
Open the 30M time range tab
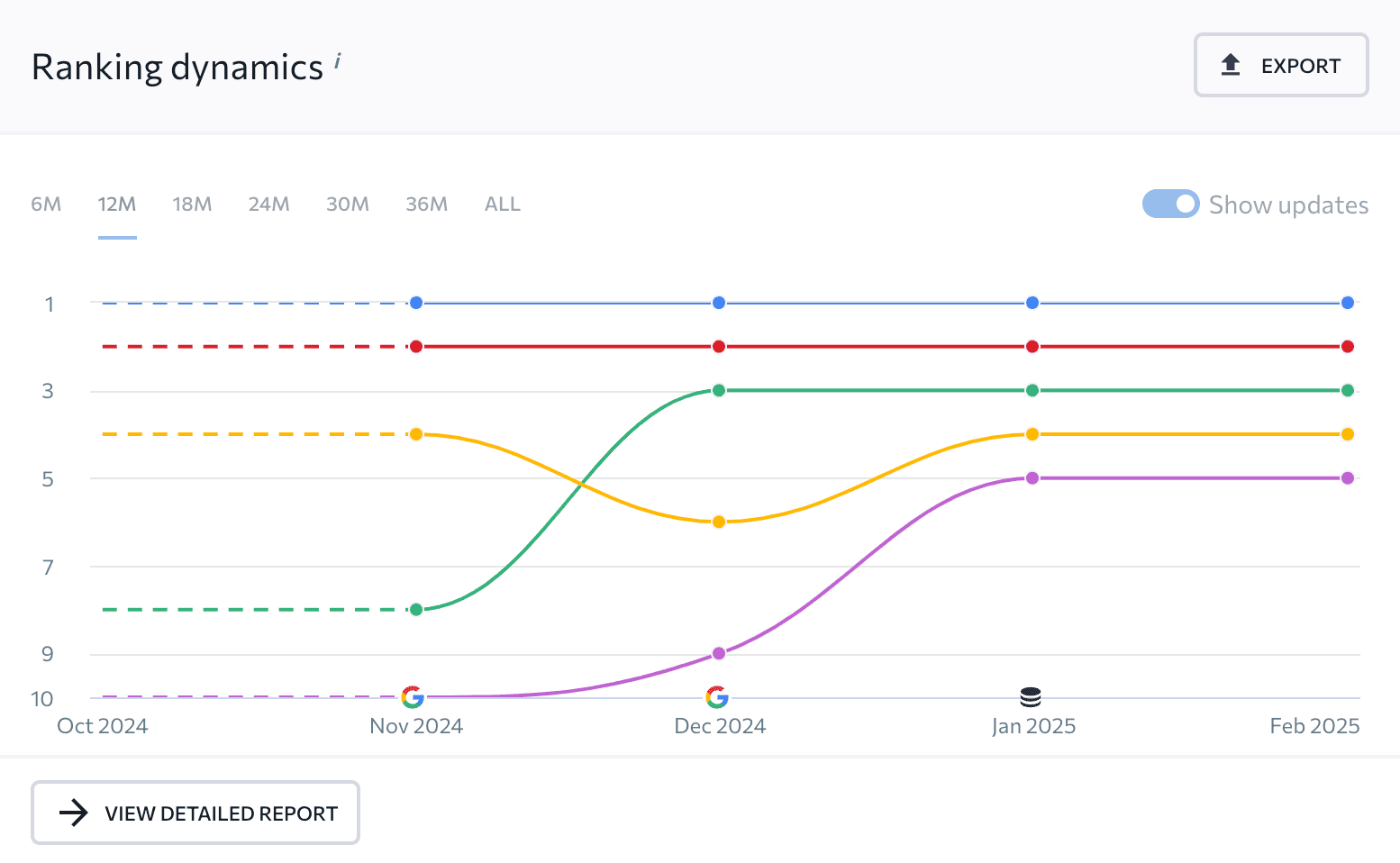[348, 204]
